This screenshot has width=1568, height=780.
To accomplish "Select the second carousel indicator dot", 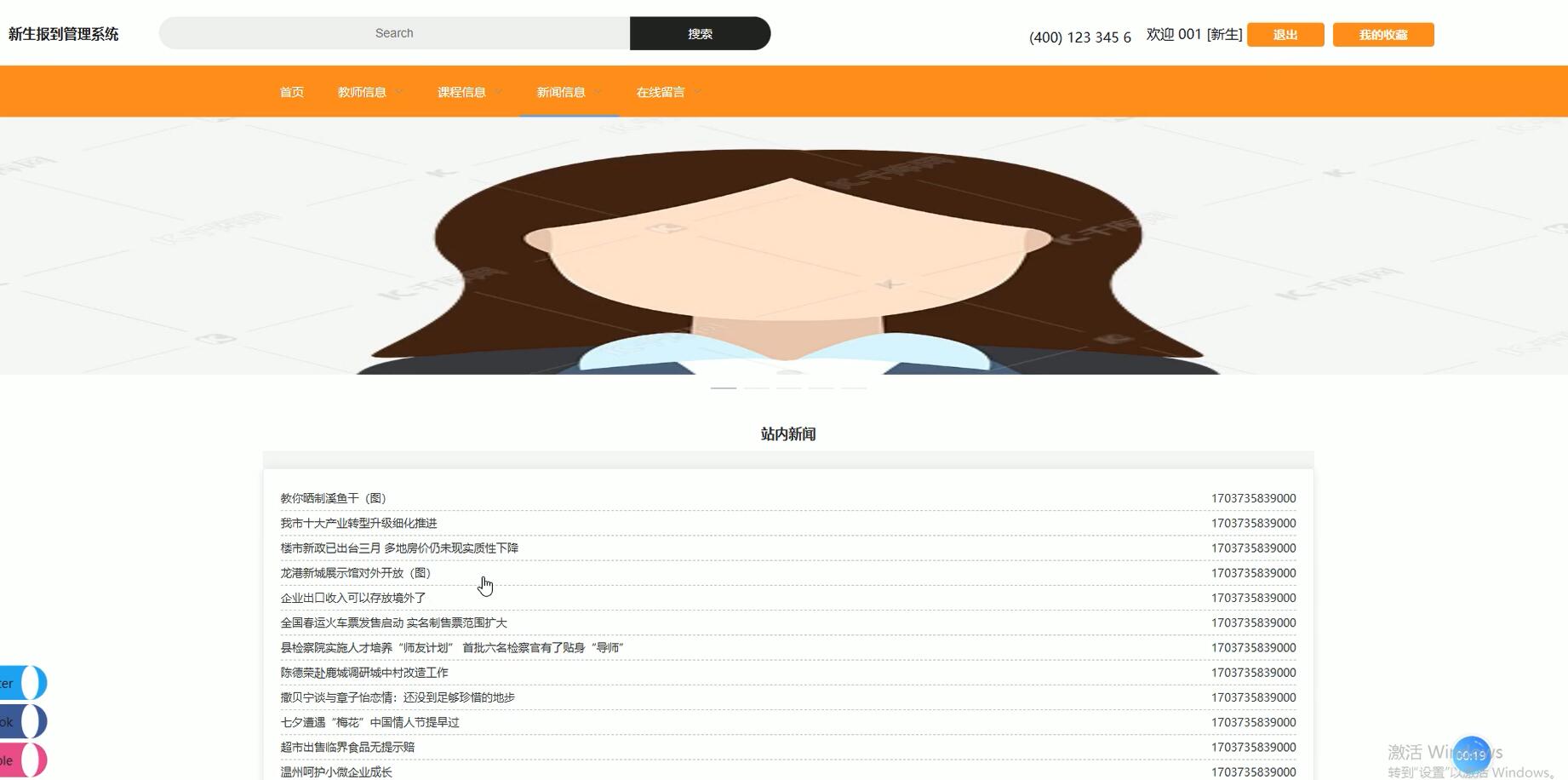I will click(x=756, y=387).
